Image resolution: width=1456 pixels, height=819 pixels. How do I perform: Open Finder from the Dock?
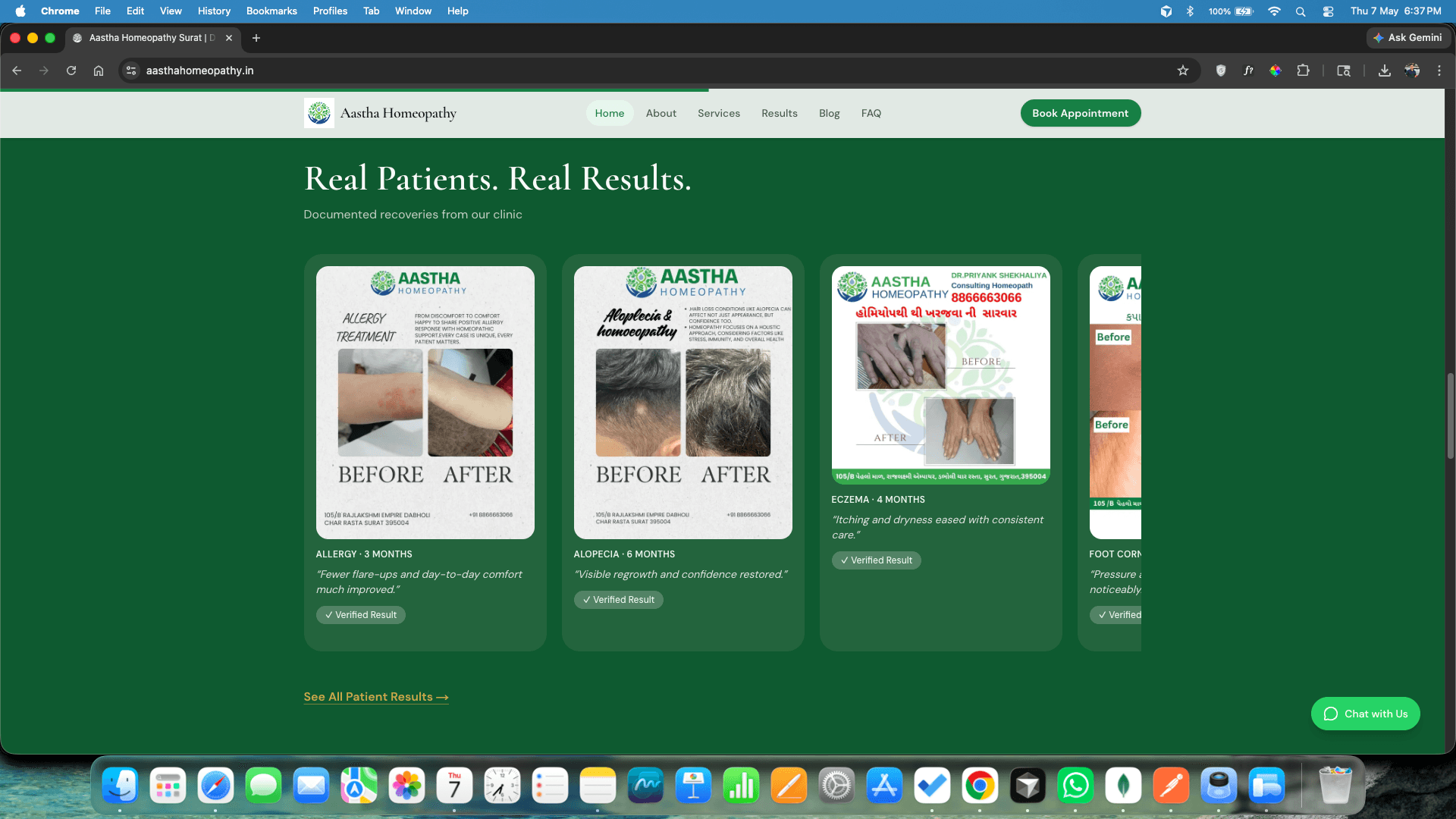point(120,785)
